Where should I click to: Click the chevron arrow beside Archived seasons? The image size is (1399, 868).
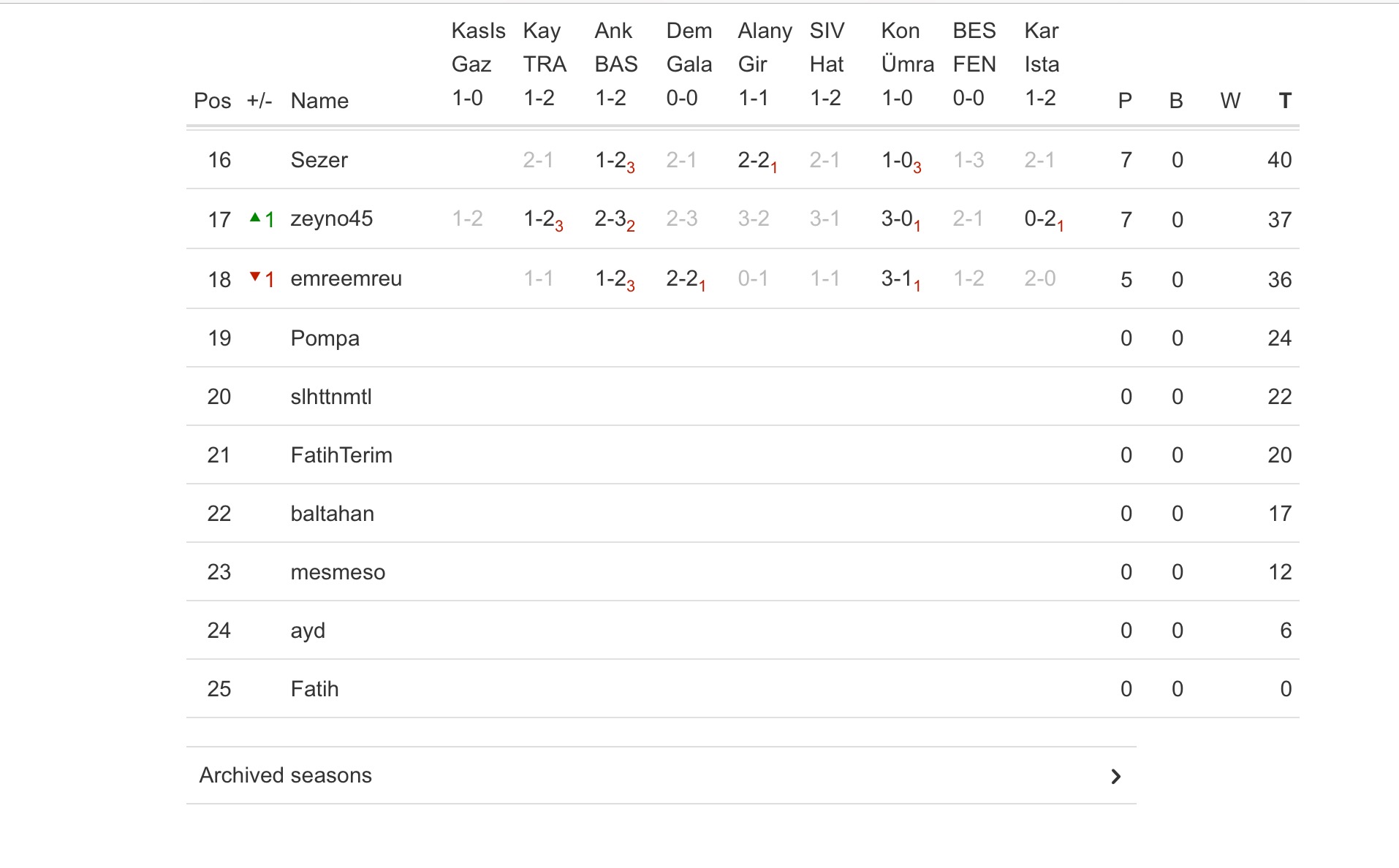(x=1115, y=776)
